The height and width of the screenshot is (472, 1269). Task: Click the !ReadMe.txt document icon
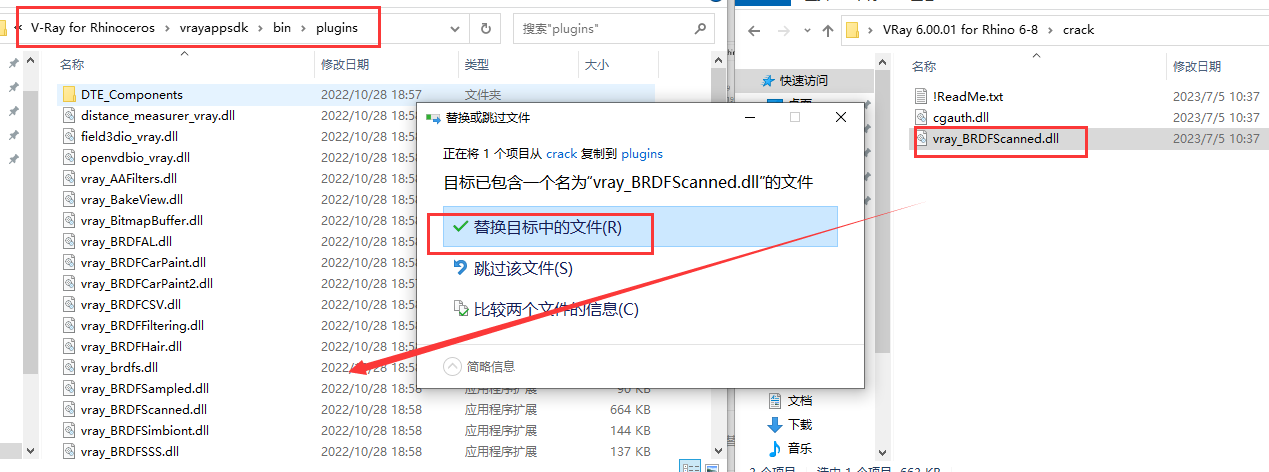click(922, 96)
